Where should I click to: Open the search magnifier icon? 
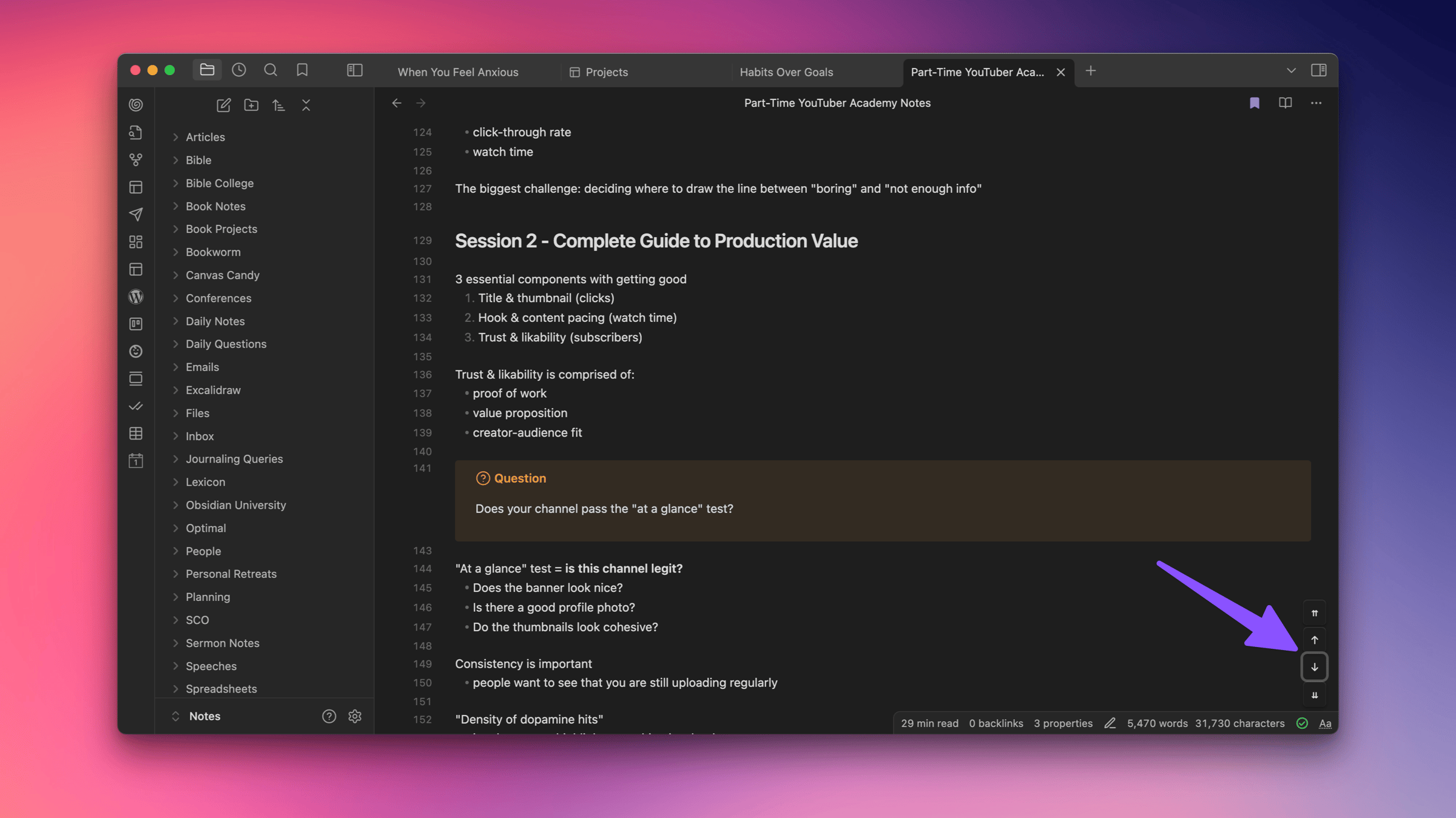pos(271,70)
